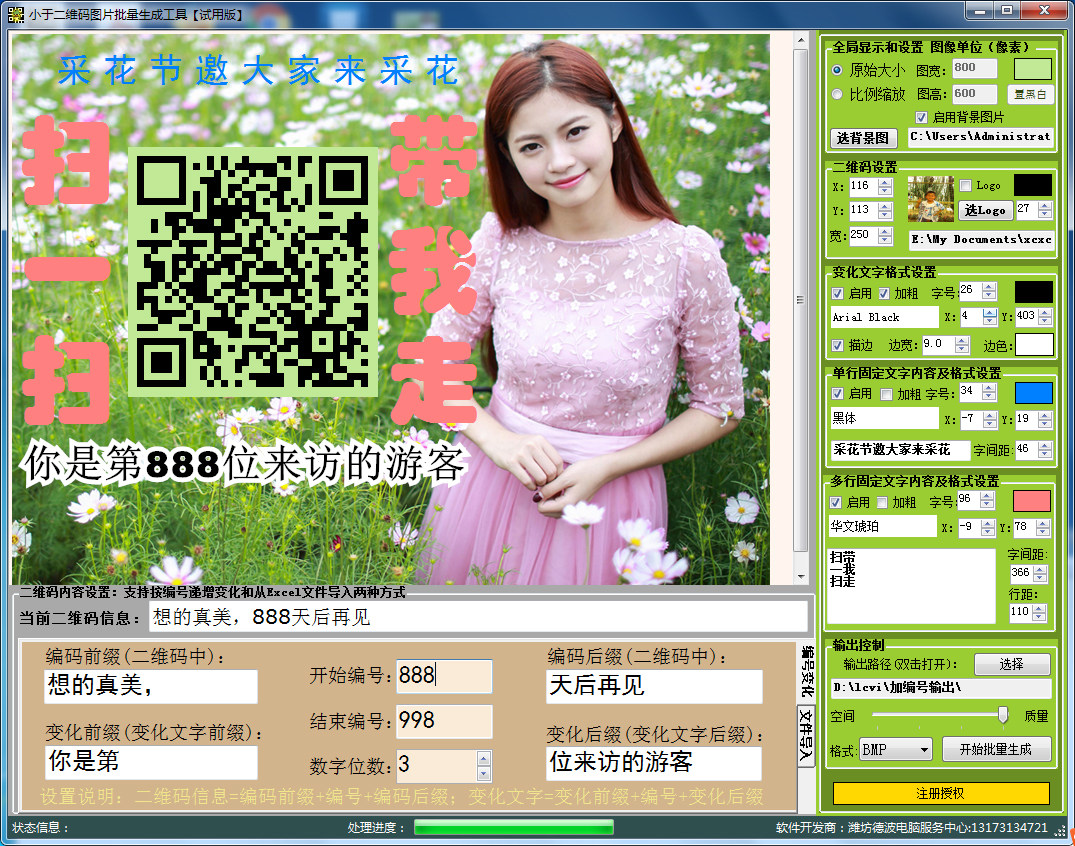Click the background path field C:\Users\Administrat
1075x846 pixels.
tap(980, 137)
